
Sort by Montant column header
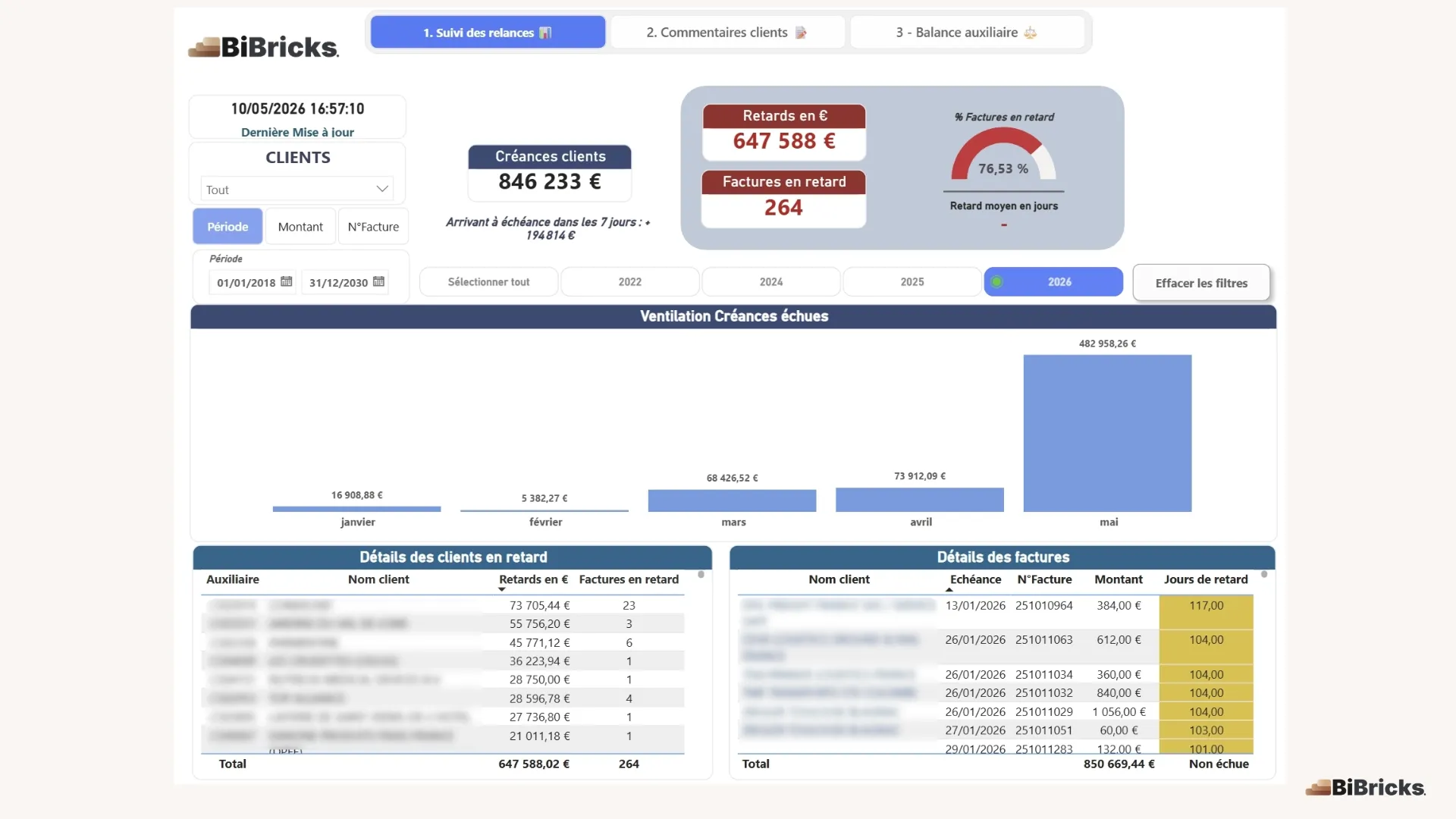tap(1119, 579)
